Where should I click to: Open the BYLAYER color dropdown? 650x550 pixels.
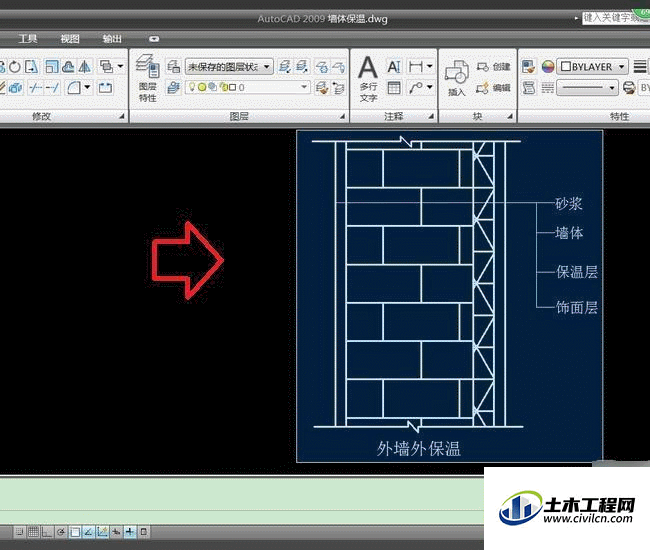592,66
